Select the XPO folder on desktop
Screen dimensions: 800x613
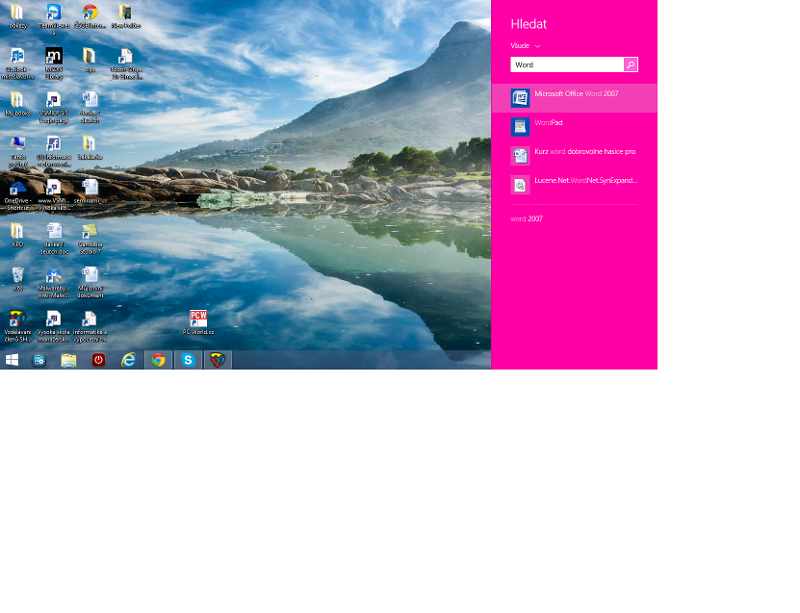pos(17,235)
